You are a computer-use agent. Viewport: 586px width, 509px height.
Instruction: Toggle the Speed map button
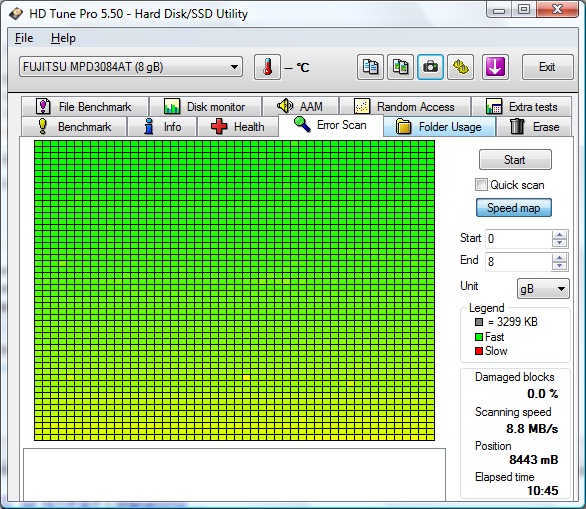point(513,208)
